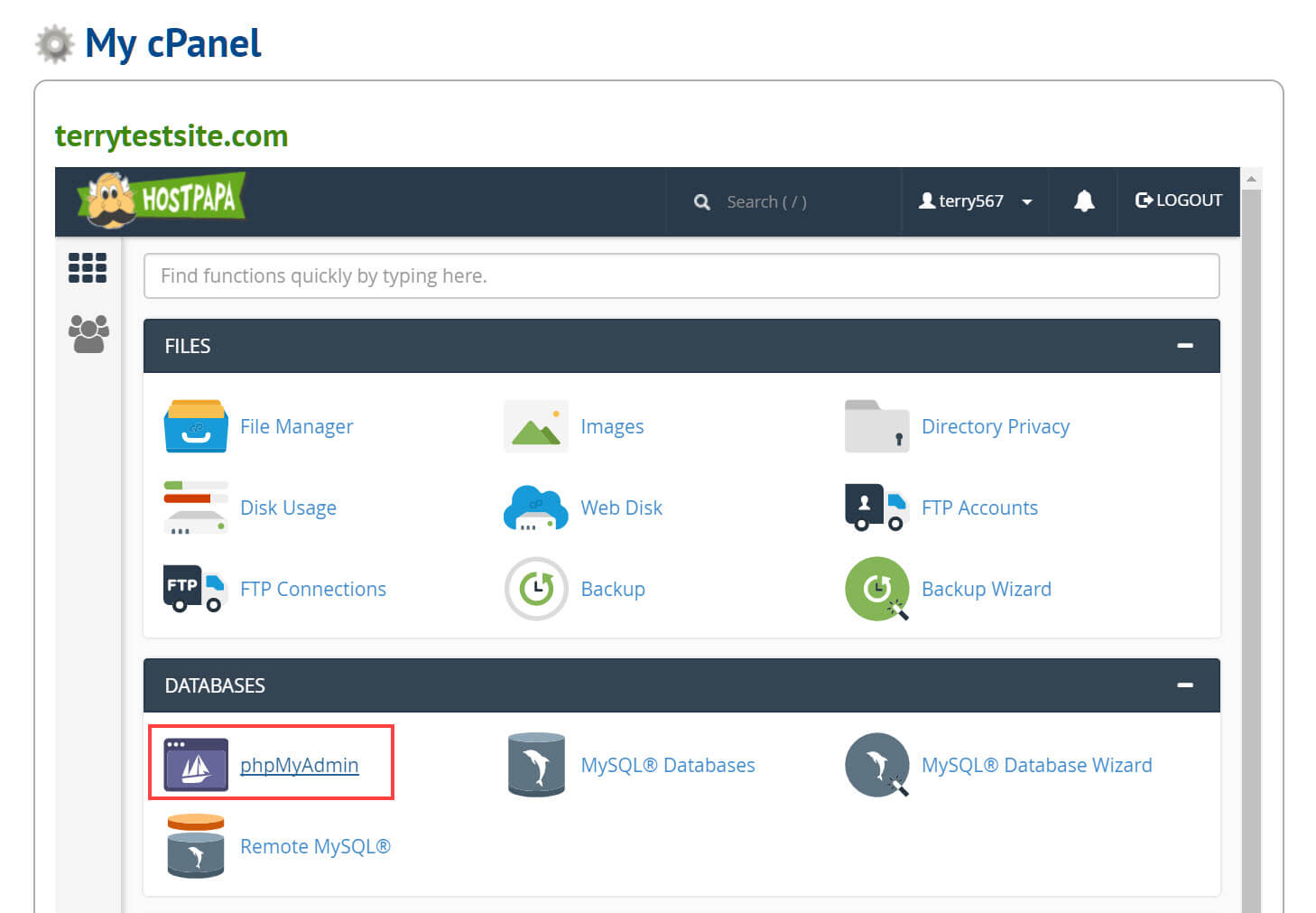Click the Web Disk link
Screen dimensions: 1316x913
tap(621, 508)
